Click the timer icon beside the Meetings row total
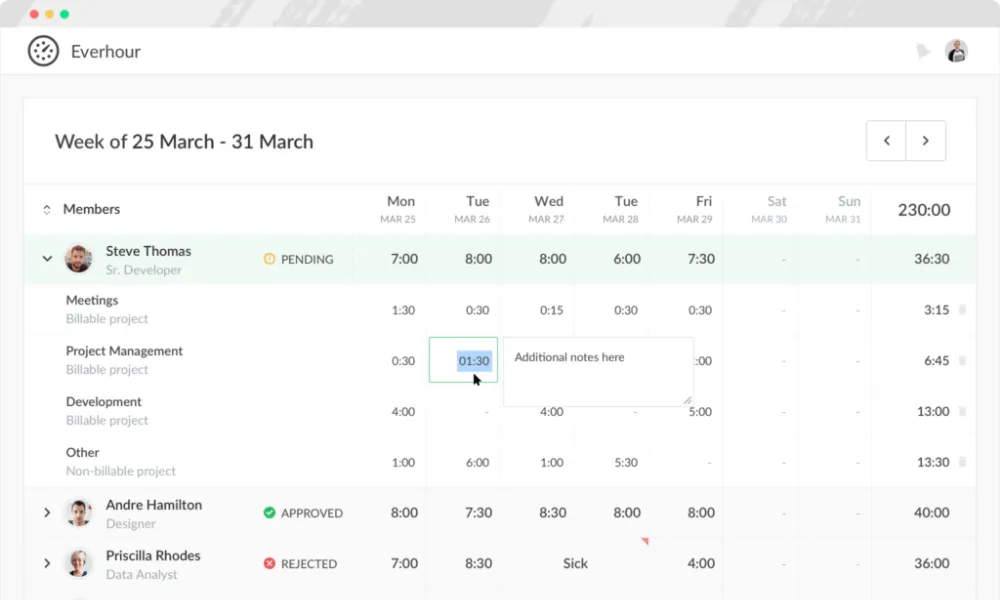The image size is (1000, 600). point(962,310)
